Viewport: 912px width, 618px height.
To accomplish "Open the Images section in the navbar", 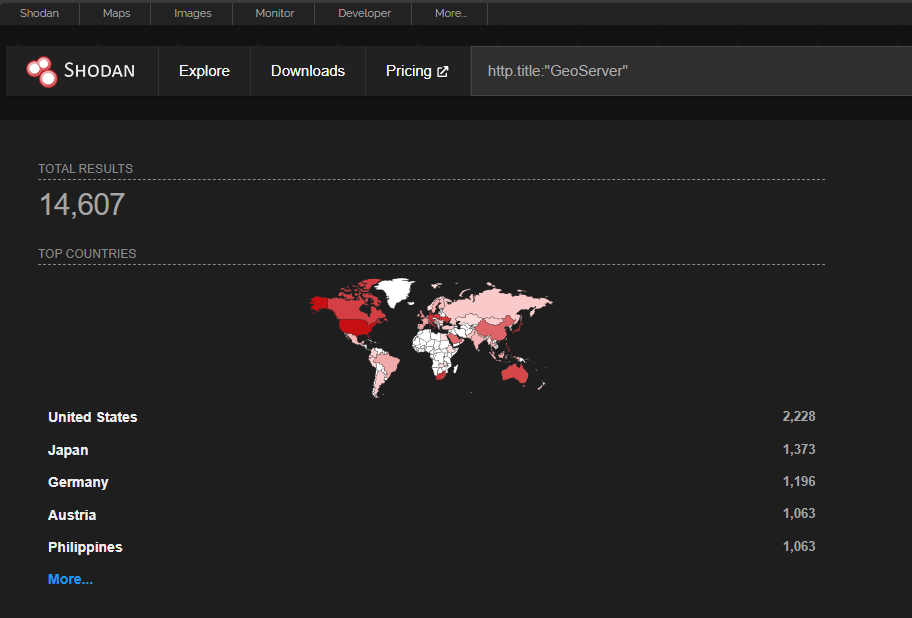I will (192, 13).
